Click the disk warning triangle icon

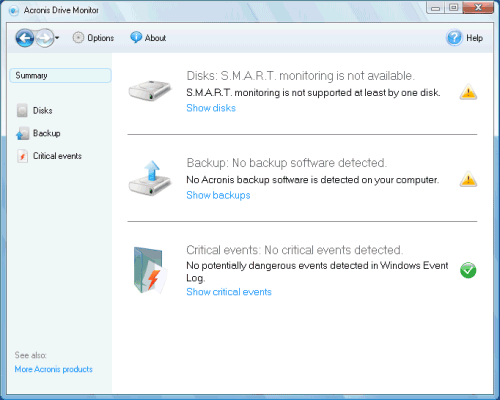click(x=468, y=92)
